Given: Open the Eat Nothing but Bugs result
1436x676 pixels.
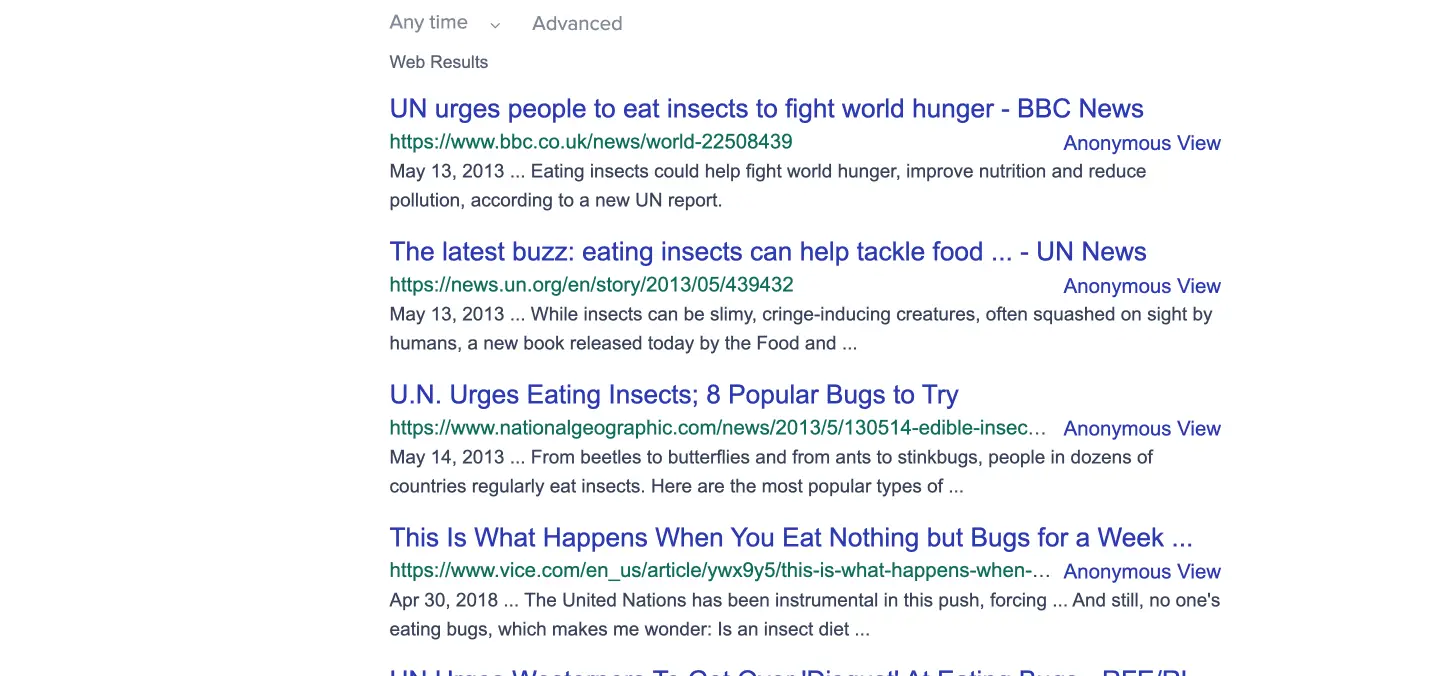Looking at the screenshot, I should 790,538.
